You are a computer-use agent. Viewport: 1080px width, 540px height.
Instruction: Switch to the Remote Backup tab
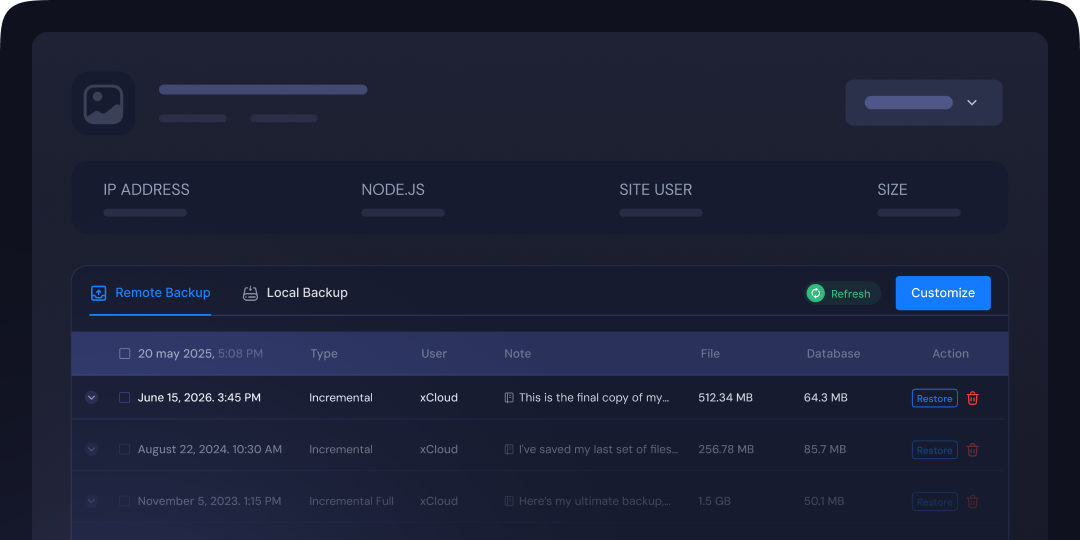pos(151,293)
